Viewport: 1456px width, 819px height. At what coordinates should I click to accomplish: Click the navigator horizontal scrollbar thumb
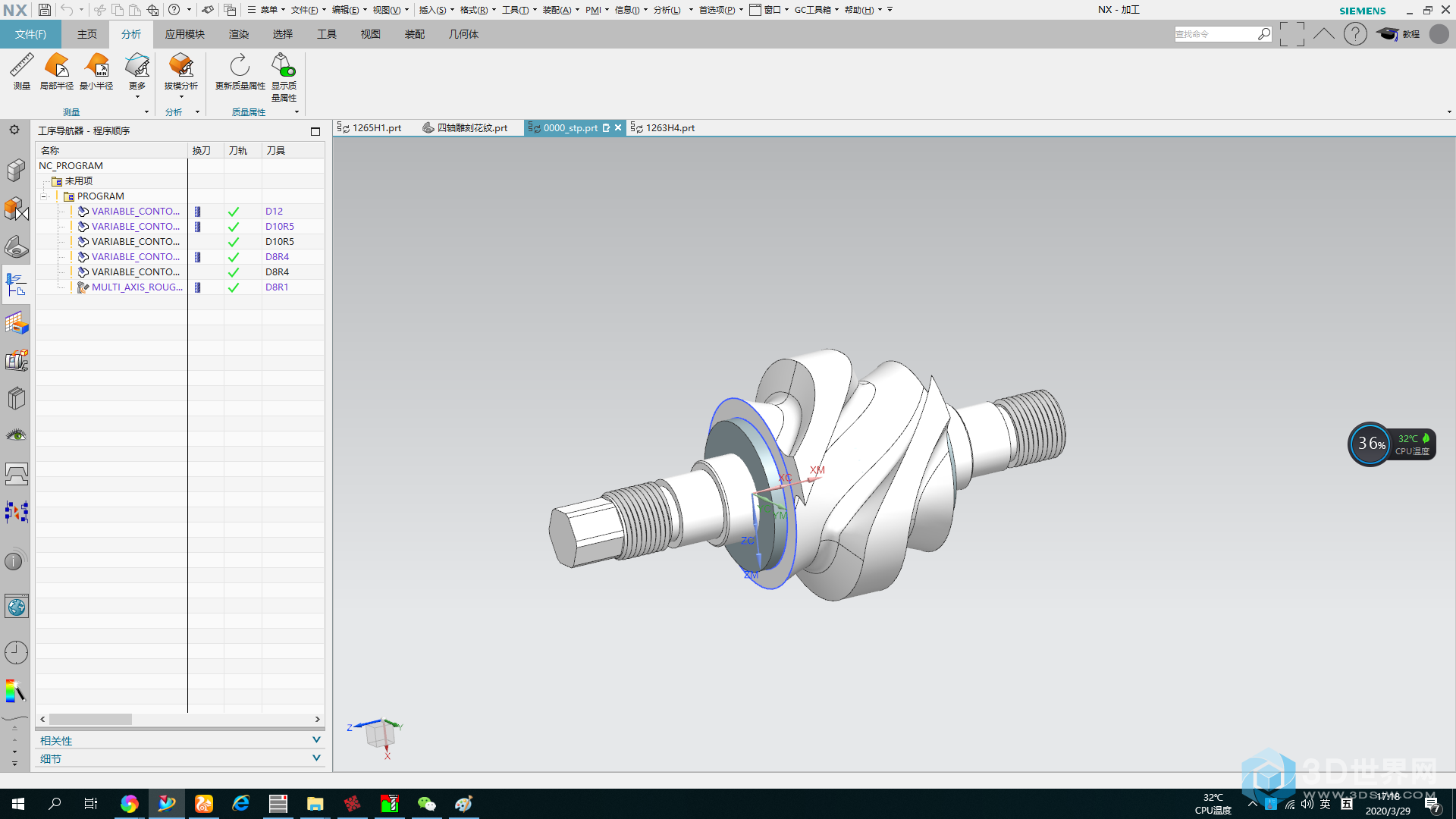click(x=90, y=719)
